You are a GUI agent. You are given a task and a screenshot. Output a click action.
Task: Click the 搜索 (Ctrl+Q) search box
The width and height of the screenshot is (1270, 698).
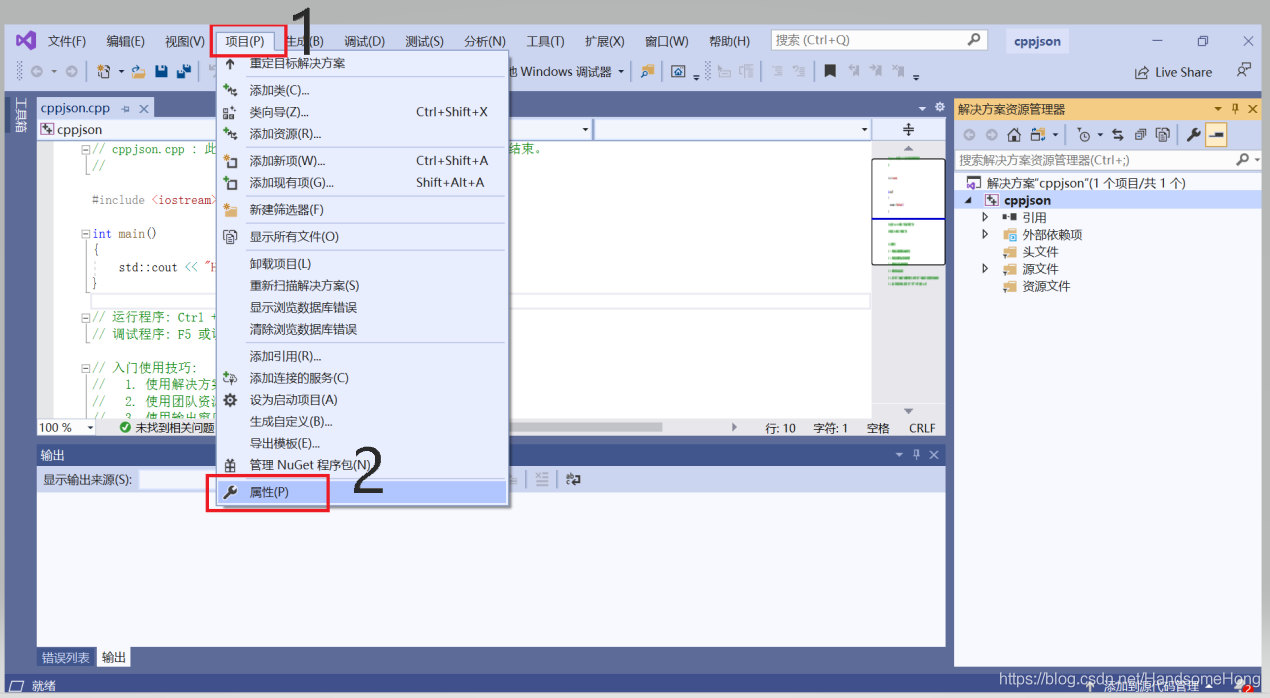point(870,41)
